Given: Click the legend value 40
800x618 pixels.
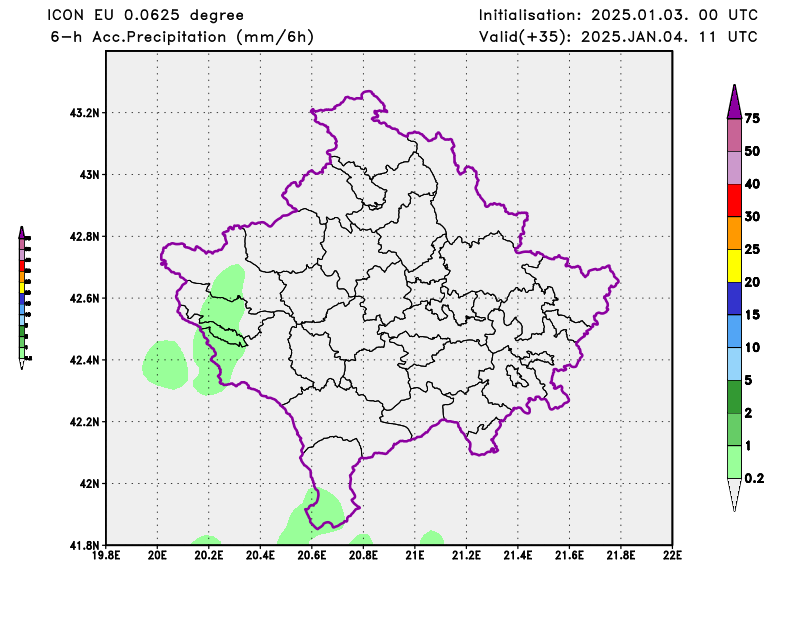Looking at the screenshot, I should tap(752, 184).
